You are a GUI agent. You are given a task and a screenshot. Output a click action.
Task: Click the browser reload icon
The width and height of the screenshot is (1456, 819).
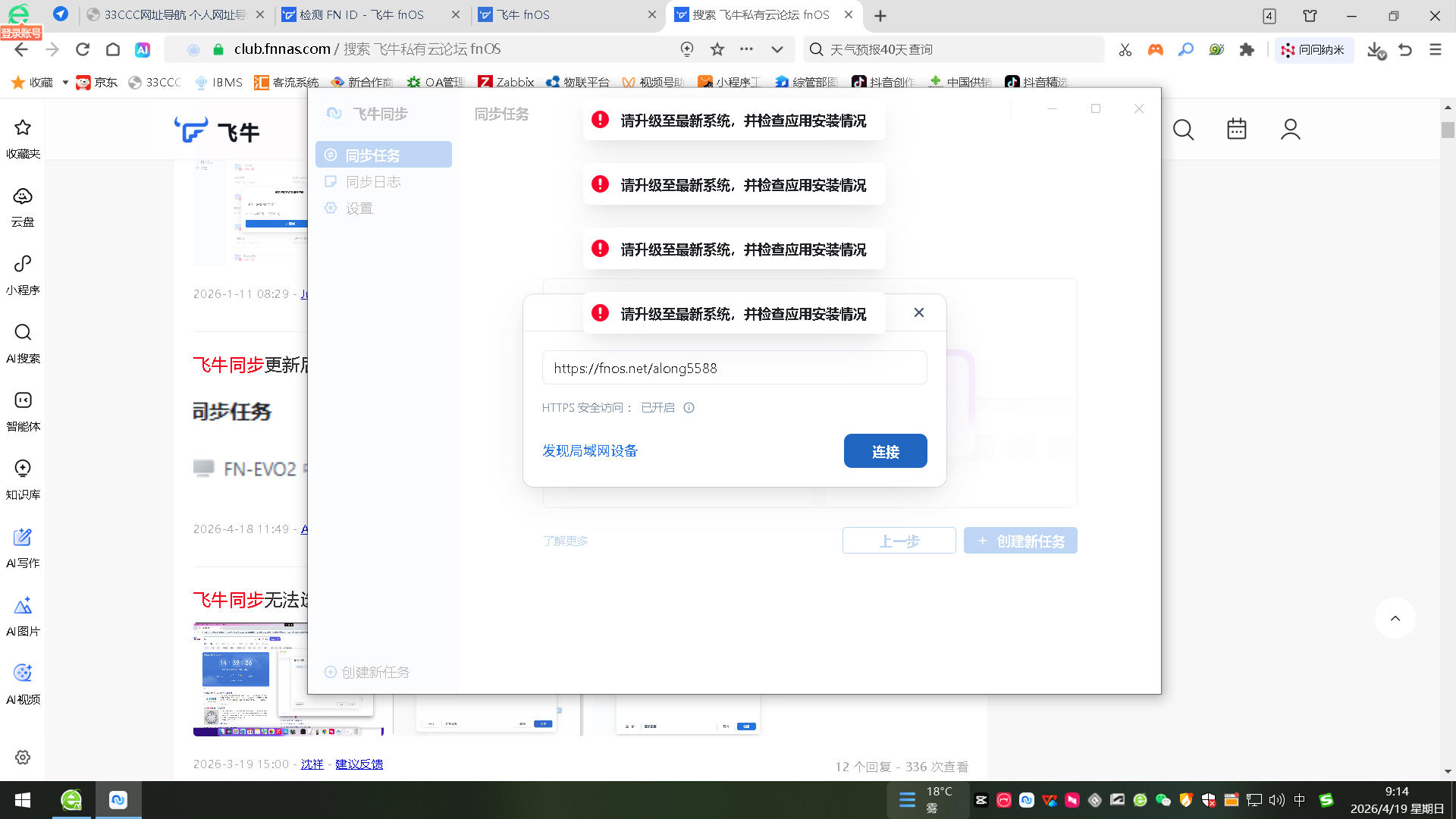coord(83,49)
